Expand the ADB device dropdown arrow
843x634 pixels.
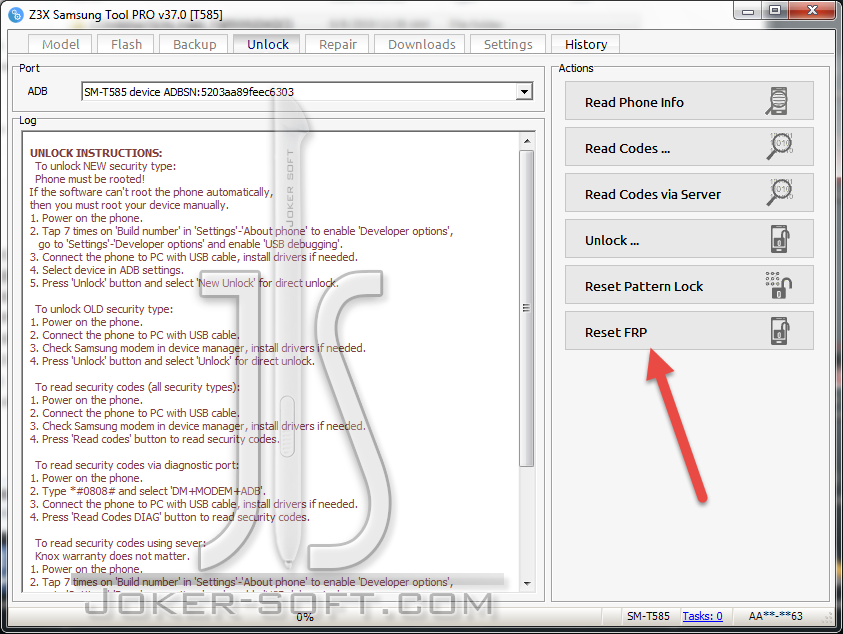524,92
